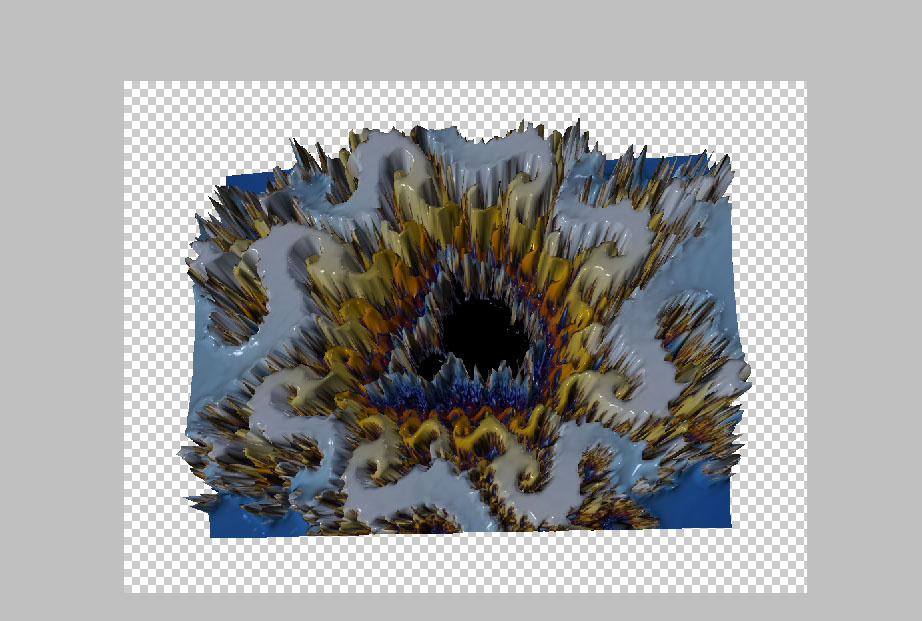Click the gray pasteboard above the canvas
This screenshot has width=922, height=621.
[460, 40]
